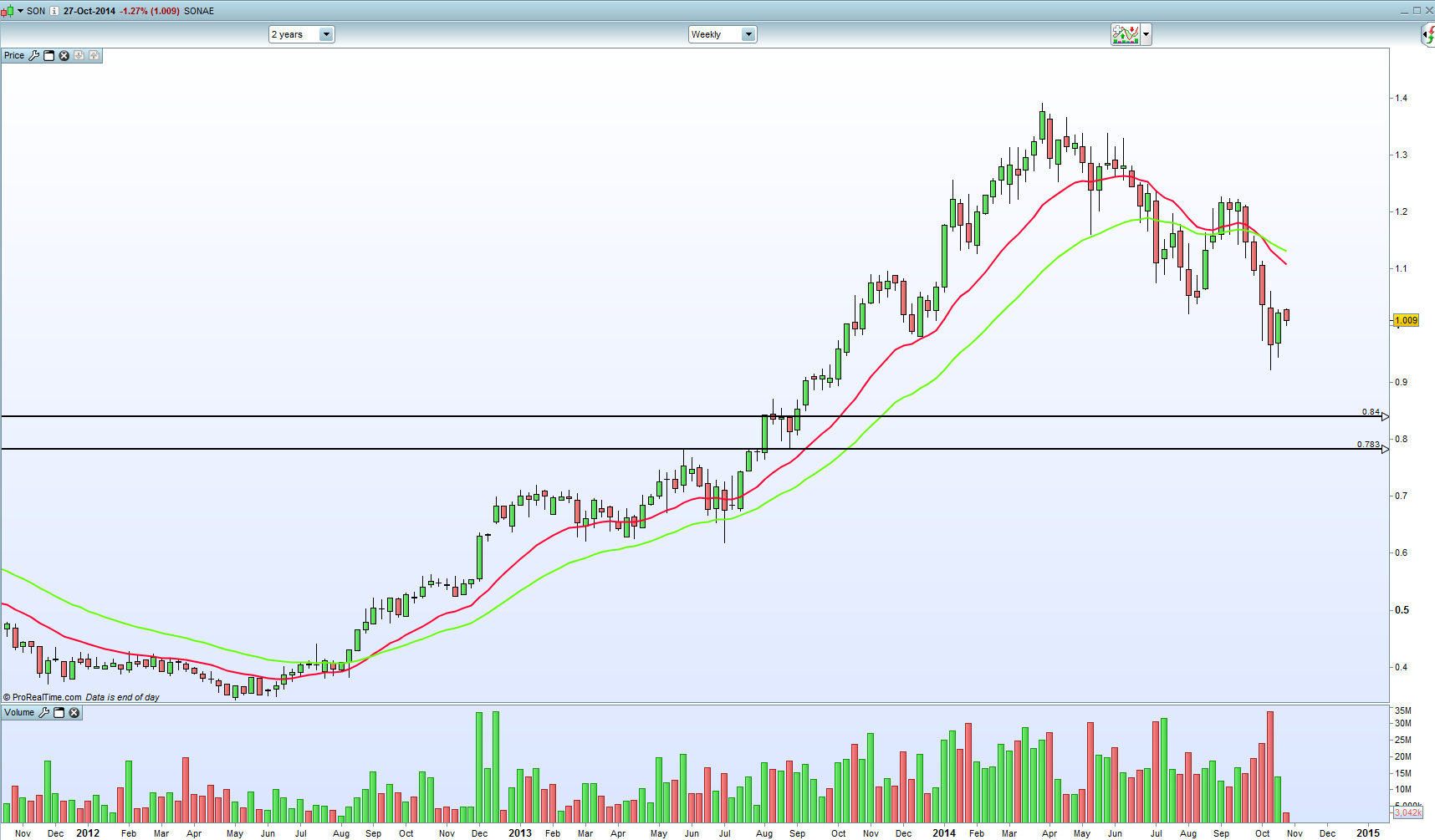Click the Volume panel label
The width and height of the screenshot is (1435, 840).
click(x=19, y=713)
